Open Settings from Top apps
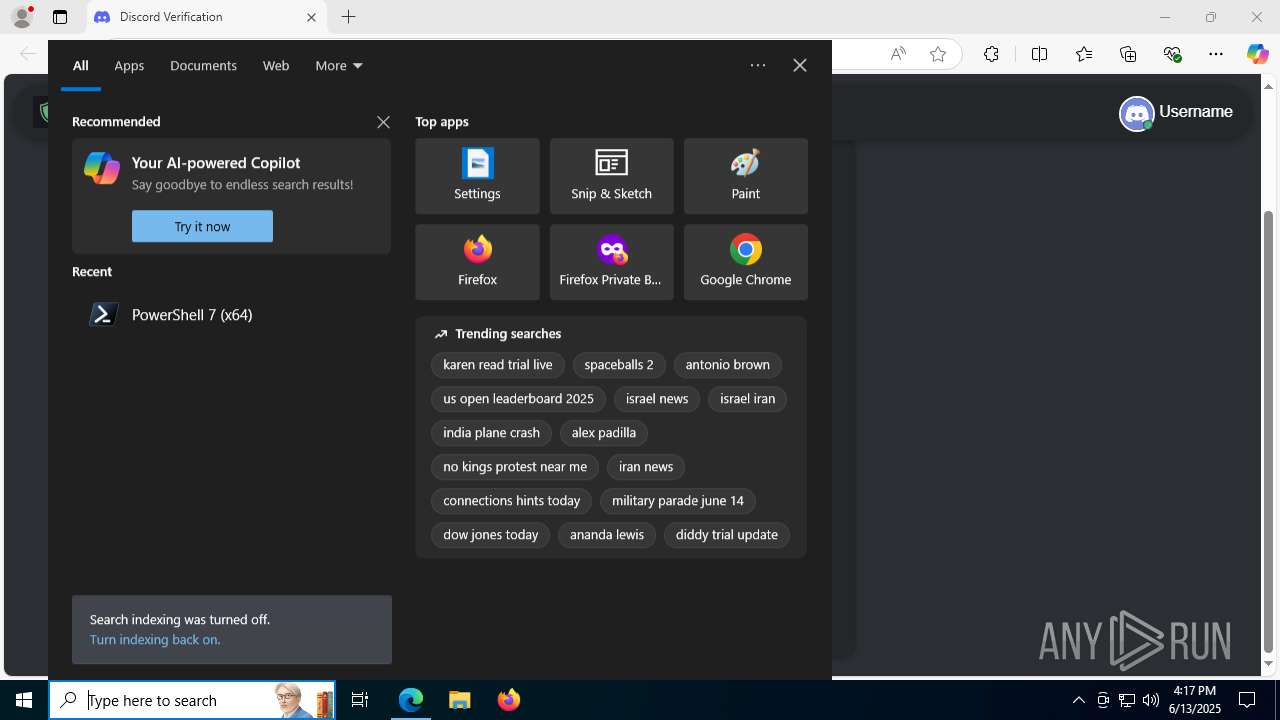The width and height of the screenshot is (1280, 720). click(x=477, y=176)
